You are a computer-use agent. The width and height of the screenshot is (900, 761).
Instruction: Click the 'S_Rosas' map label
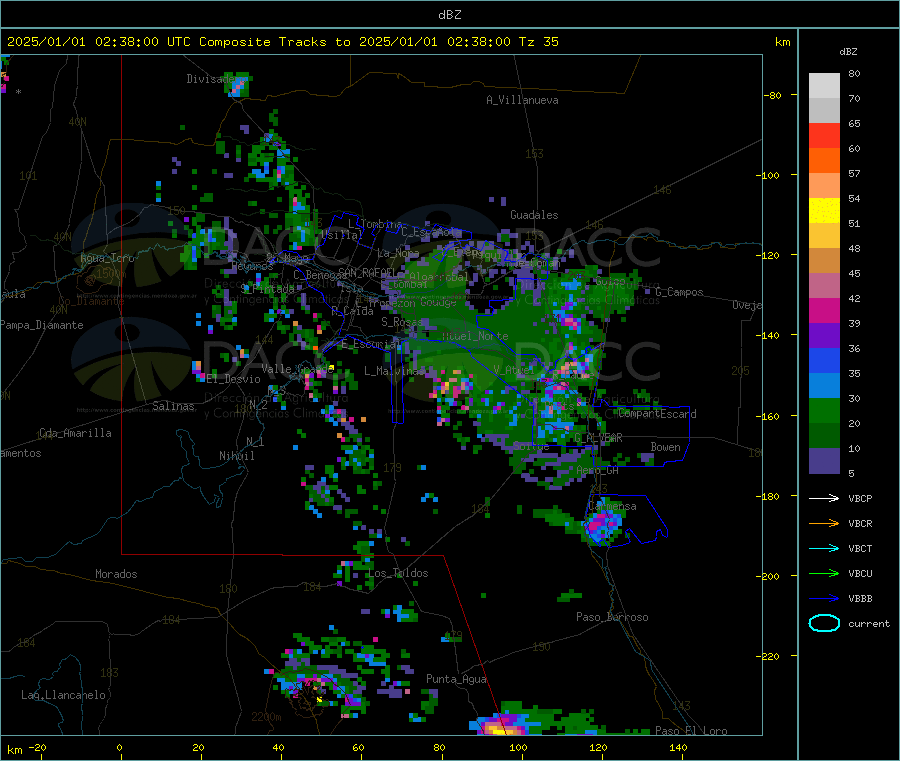[x=402, y=322]
